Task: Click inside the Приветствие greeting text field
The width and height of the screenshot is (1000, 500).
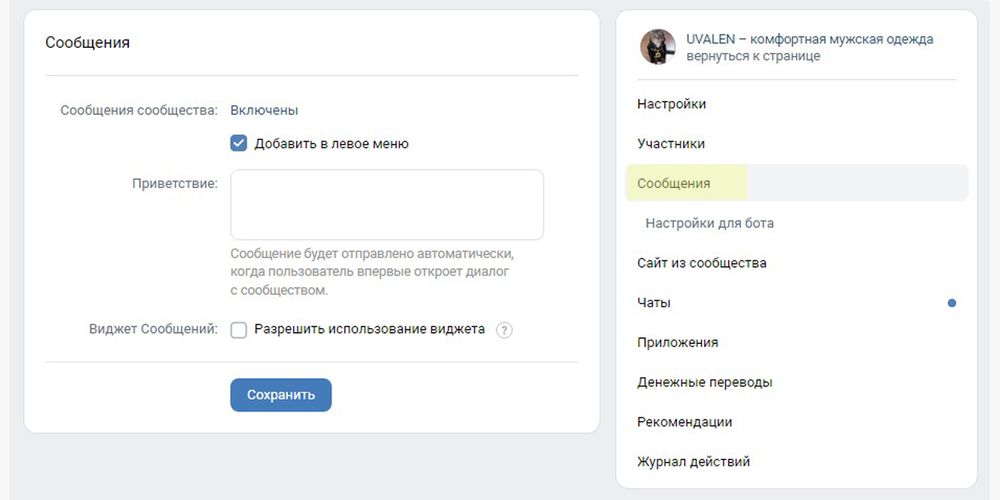Action: pos(386,204)
